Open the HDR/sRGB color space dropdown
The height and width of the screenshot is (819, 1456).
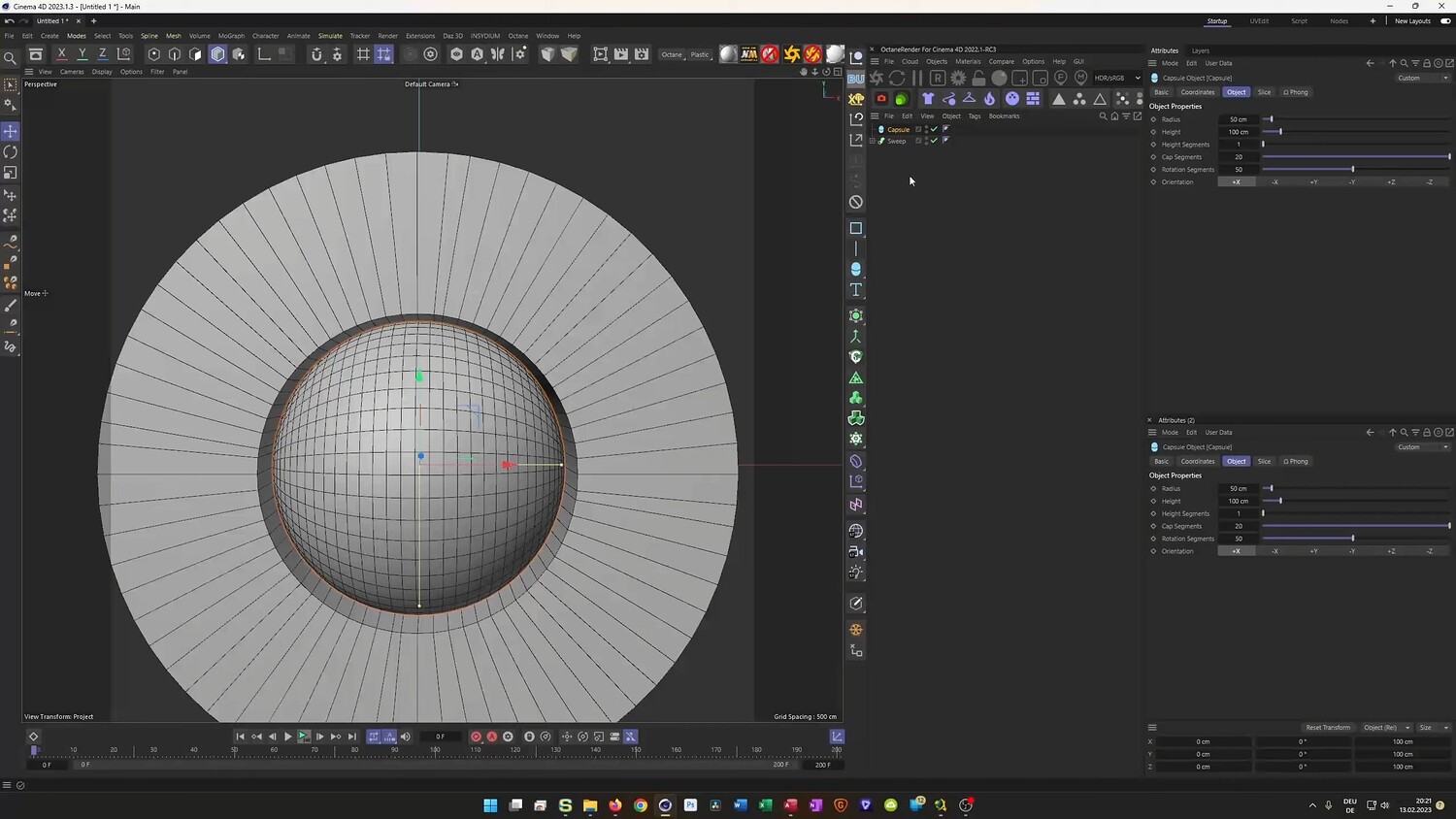pos(1116,78)
